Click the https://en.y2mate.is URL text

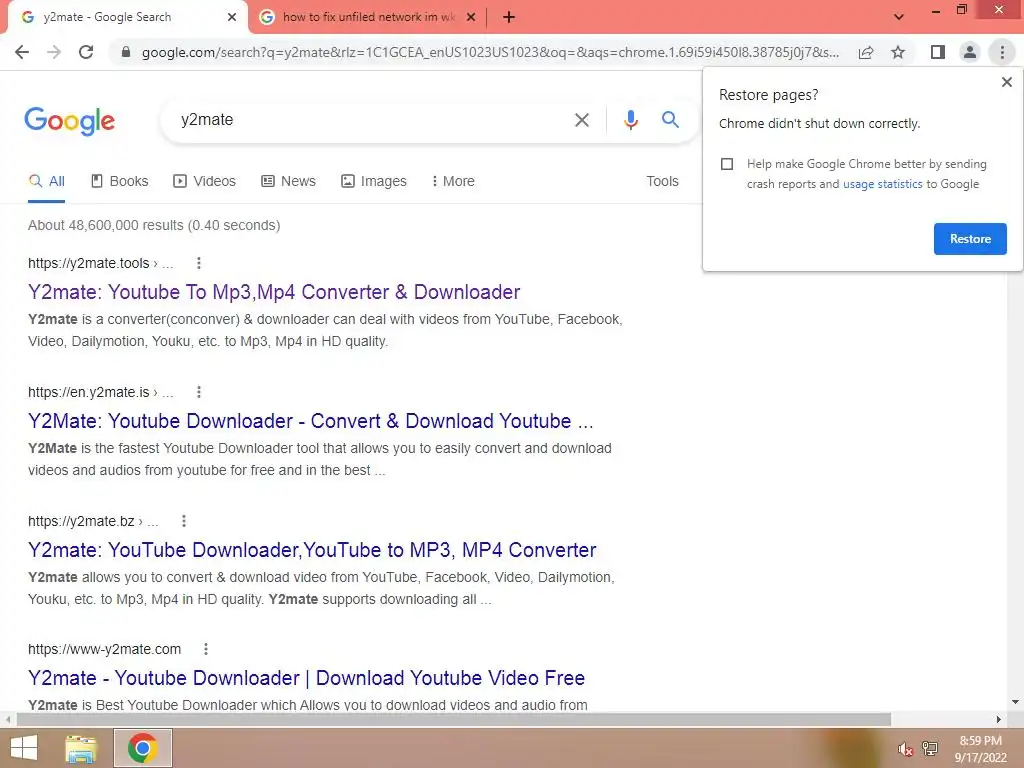pos(89,392)
